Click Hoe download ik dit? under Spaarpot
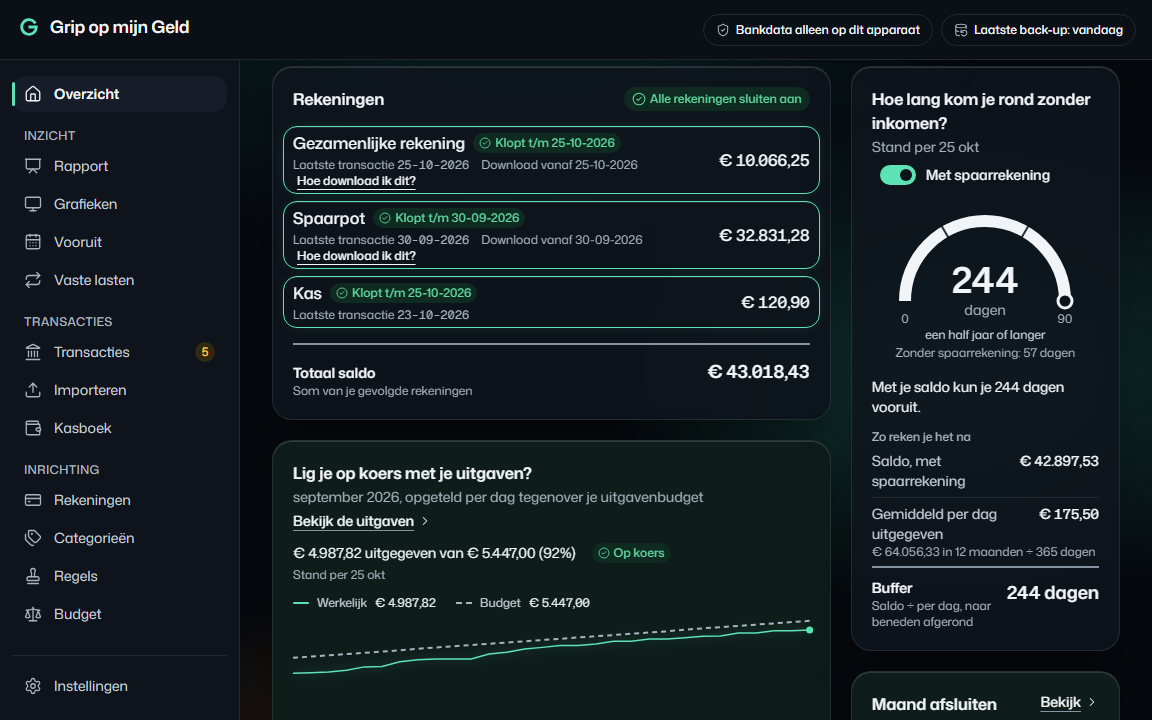This screenshot has height=720, width=1152. pos(356,256)
